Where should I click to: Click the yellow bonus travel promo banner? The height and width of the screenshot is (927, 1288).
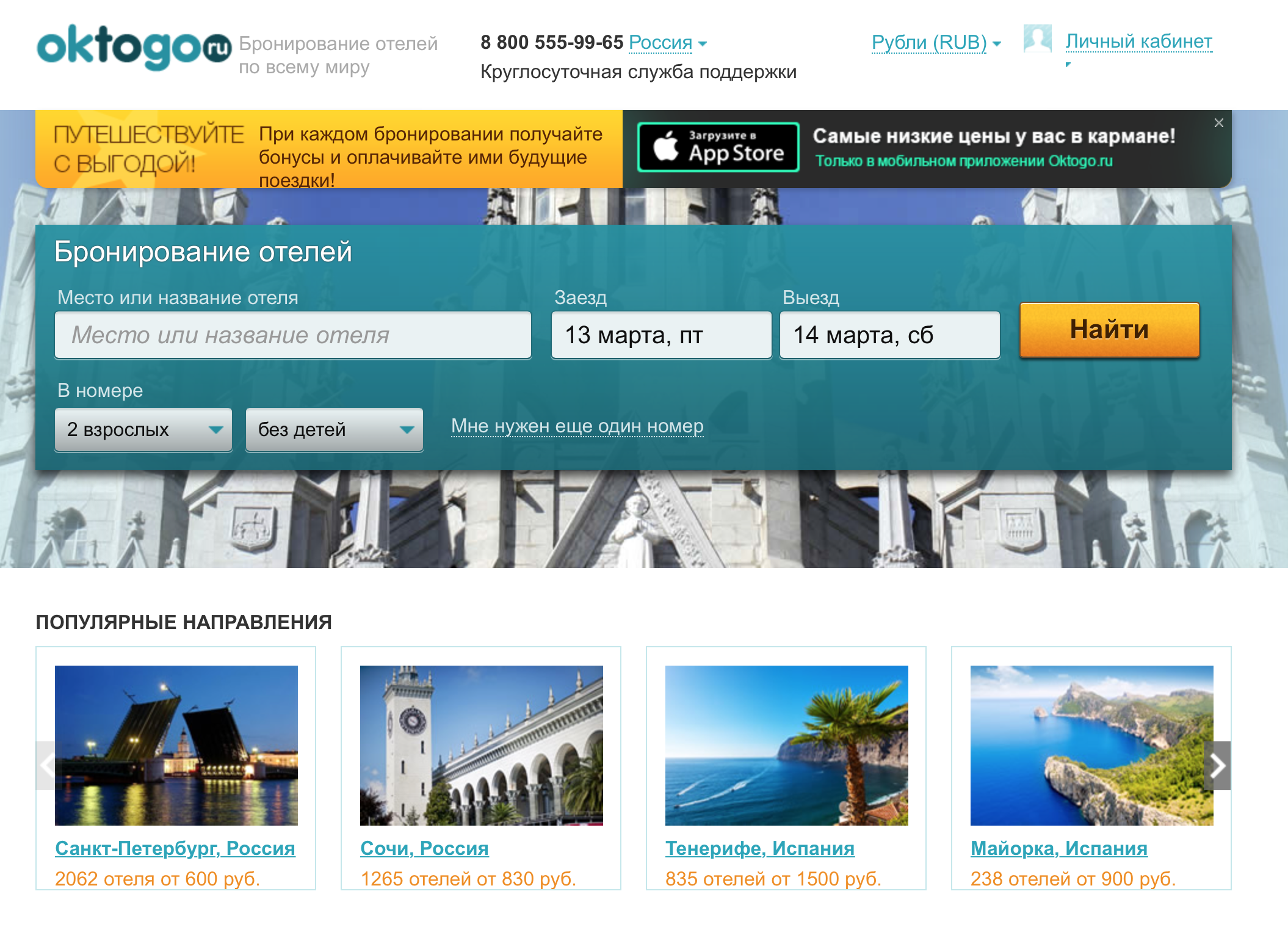click(x=328, y=149)
